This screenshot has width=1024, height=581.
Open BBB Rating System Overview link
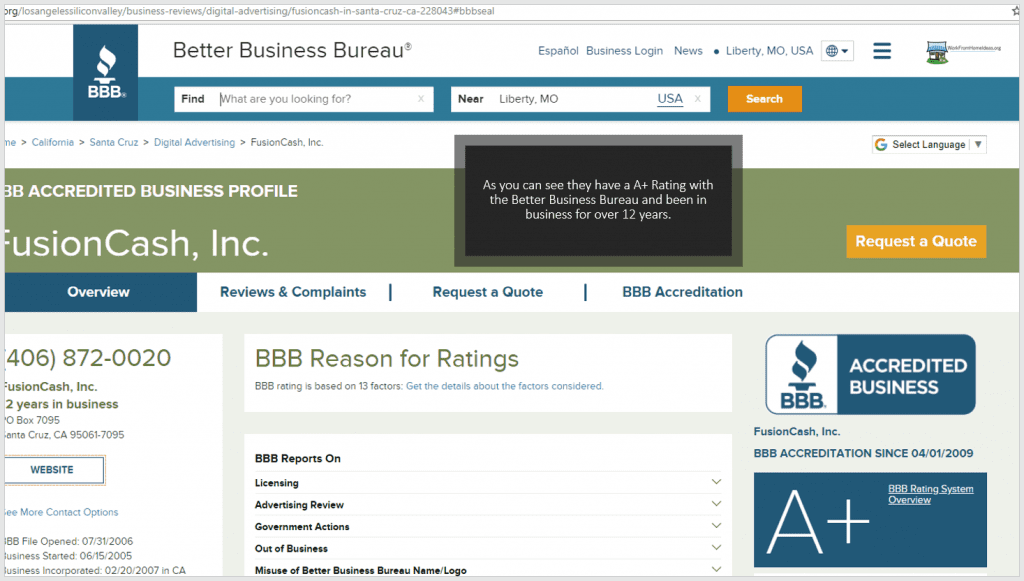pyautogui.click(x=931, y=494)
